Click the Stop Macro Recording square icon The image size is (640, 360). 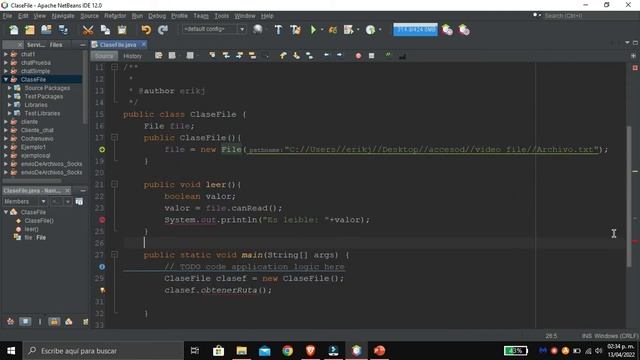[371, 56]
